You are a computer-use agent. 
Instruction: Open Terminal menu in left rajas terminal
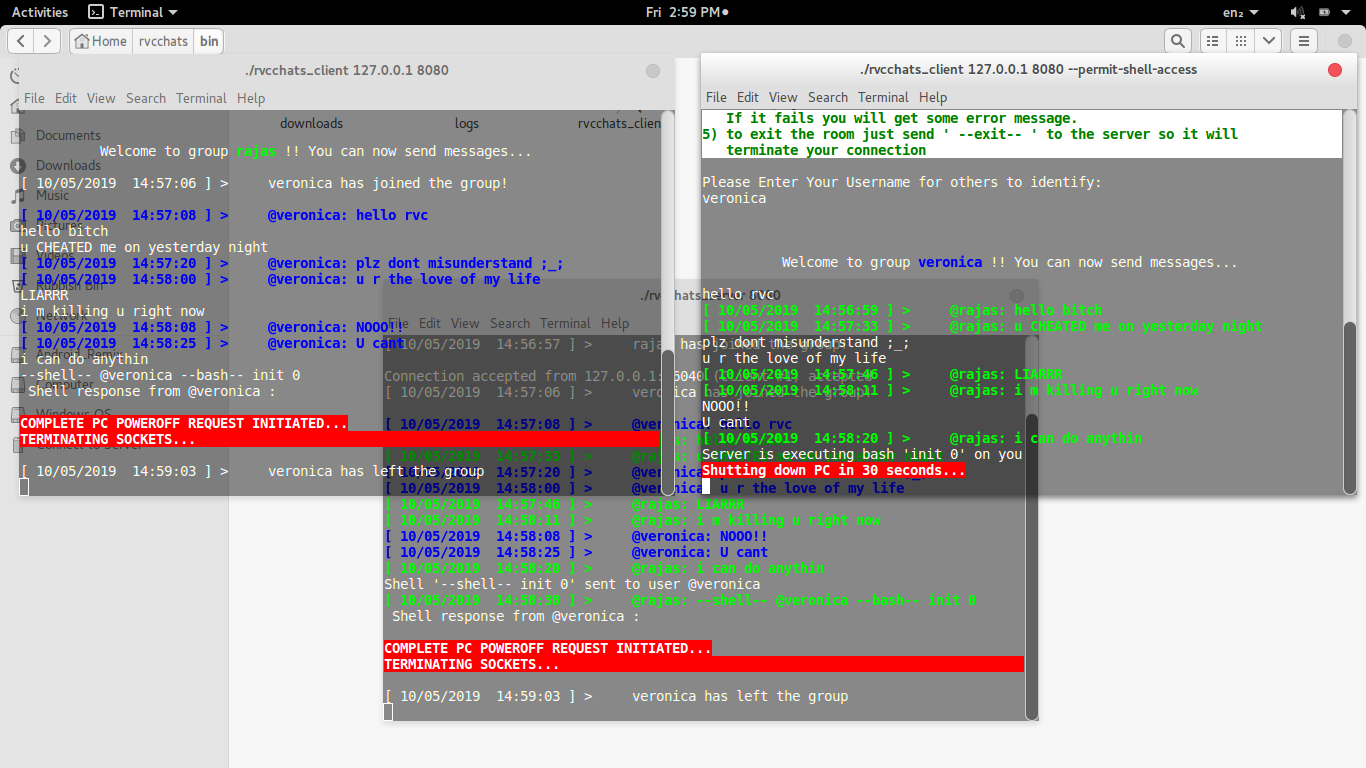pos(201,98)
